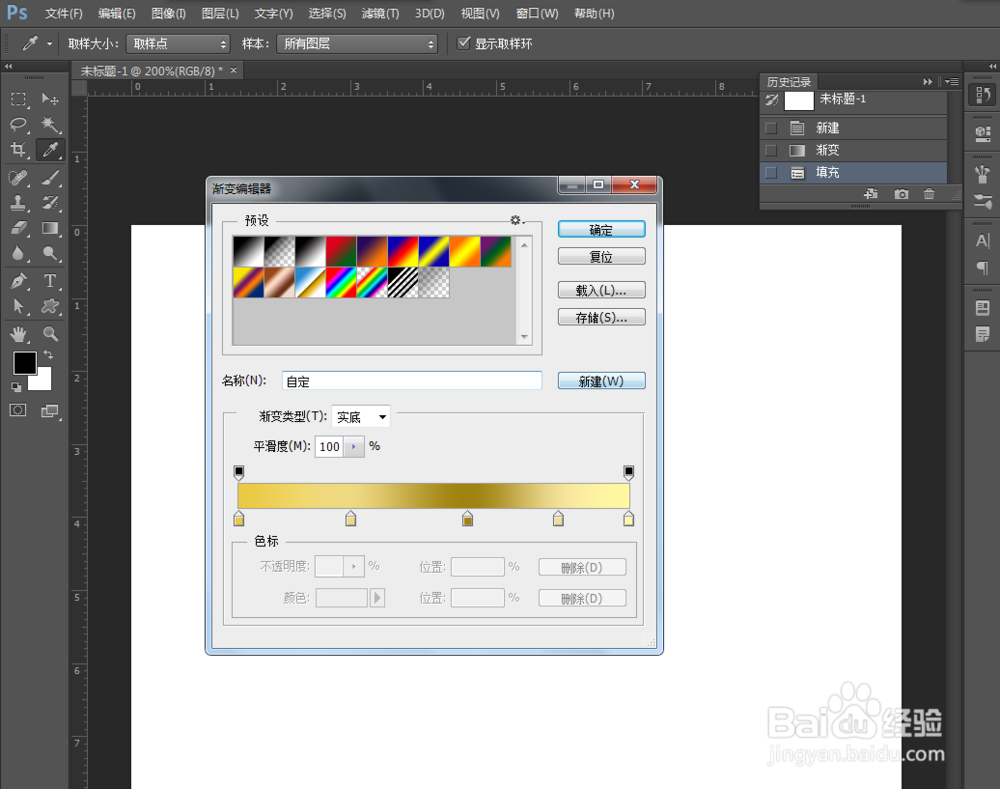Image resolution: width=1000 pixels, height=789 pixels.
Task: Choose rainbow spectrum gradient preset
Action: (x=341, y=283)
